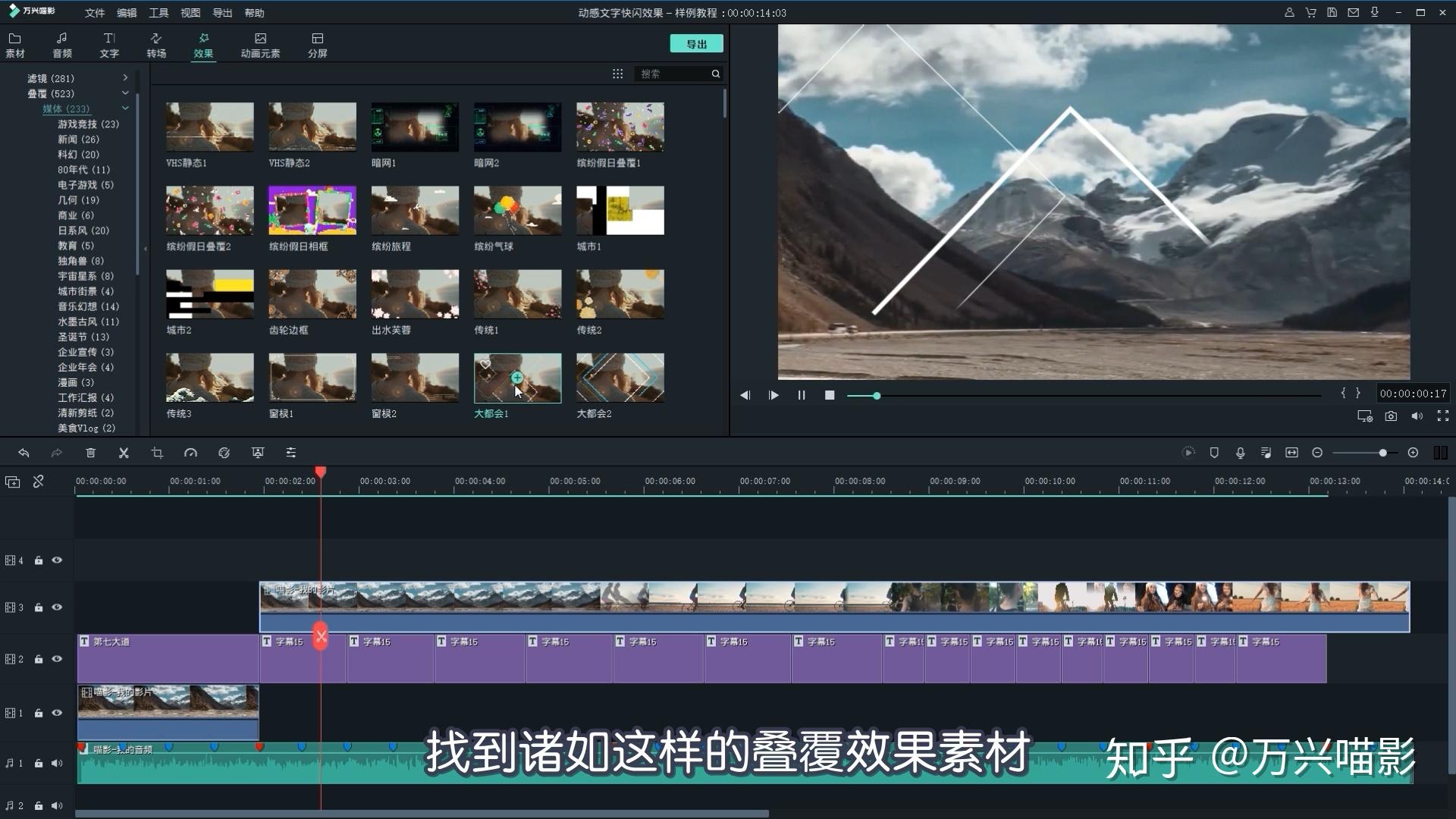The width and height of the screenshot is (1456, 819).
Task: Click the split (scissors) tool
Action: point(124,453)
